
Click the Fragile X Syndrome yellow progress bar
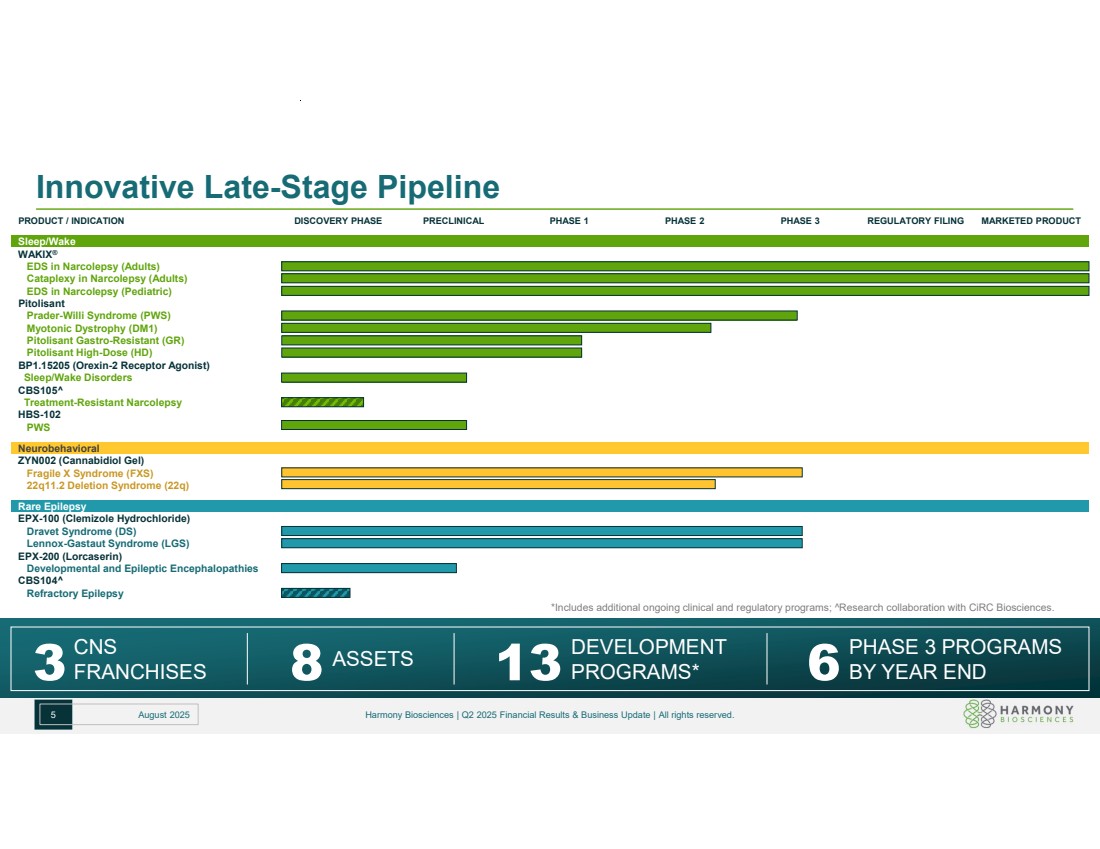coord(541,473)
